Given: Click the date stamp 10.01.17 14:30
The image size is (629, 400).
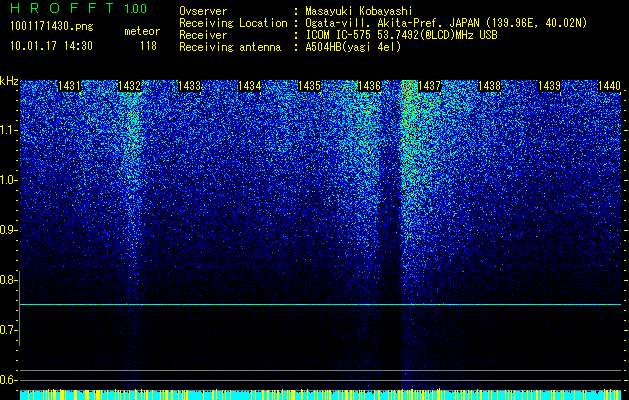Looking at the screenshot, I should [51, 46].
